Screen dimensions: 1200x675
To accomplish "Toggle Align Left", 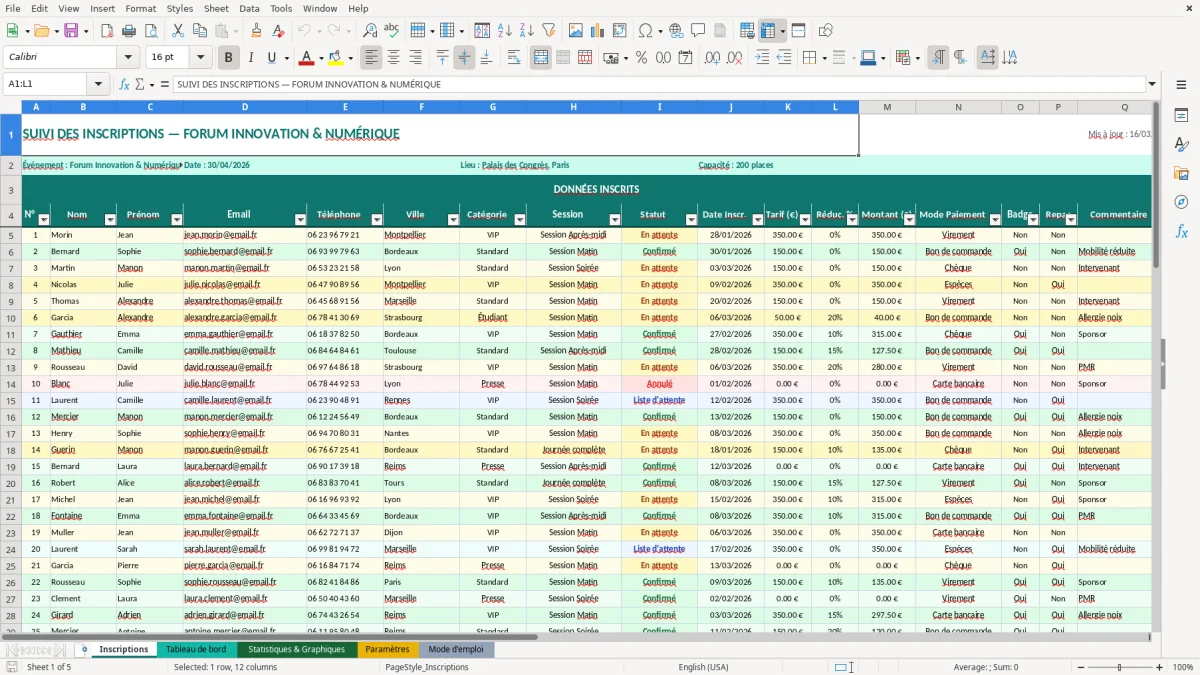I will (x=372, y=58).
